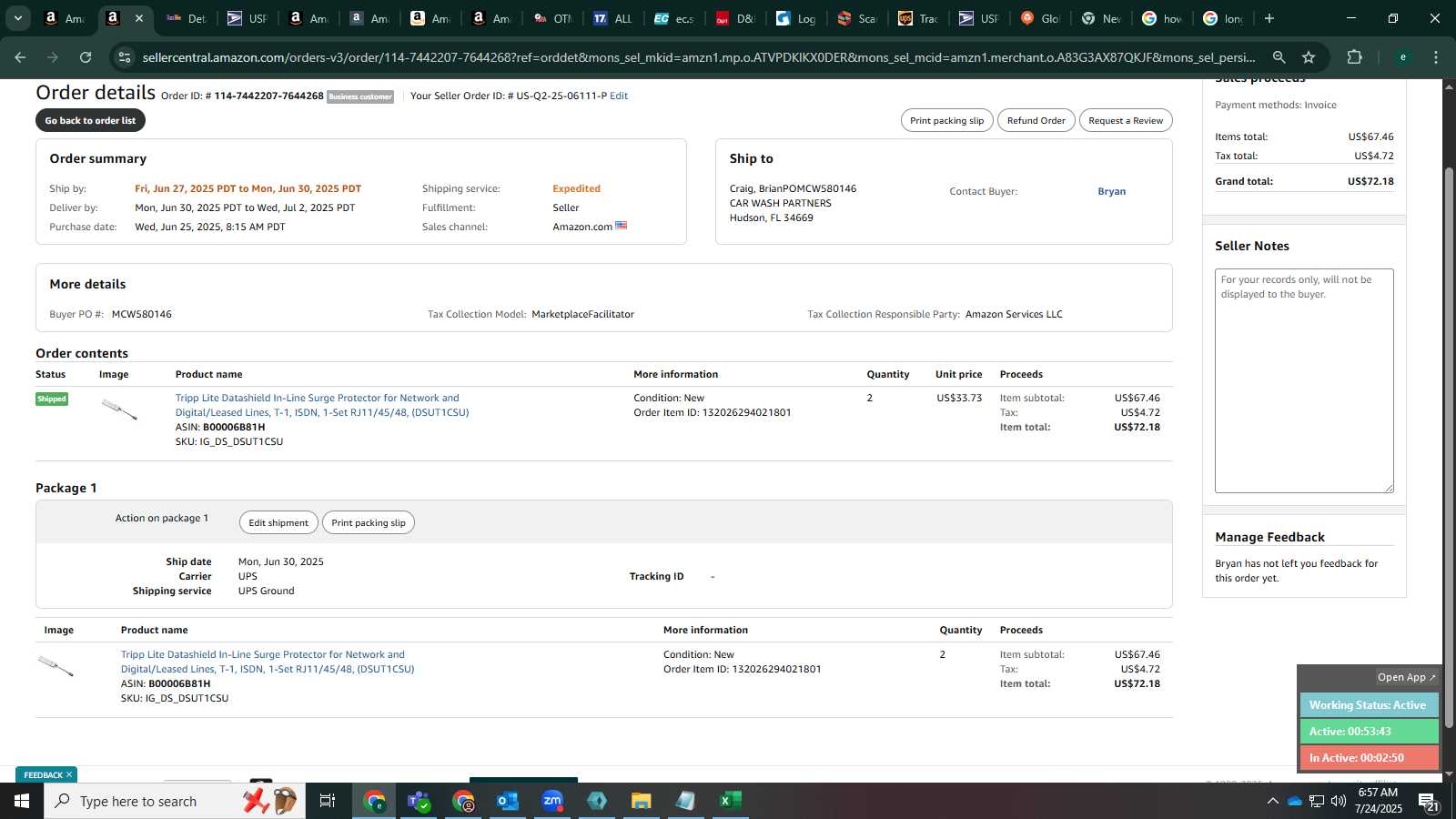Click the taskbar clock showing 6:57 AM
This screenshot has width=1456, height=819.
[x=1378, y=801]
